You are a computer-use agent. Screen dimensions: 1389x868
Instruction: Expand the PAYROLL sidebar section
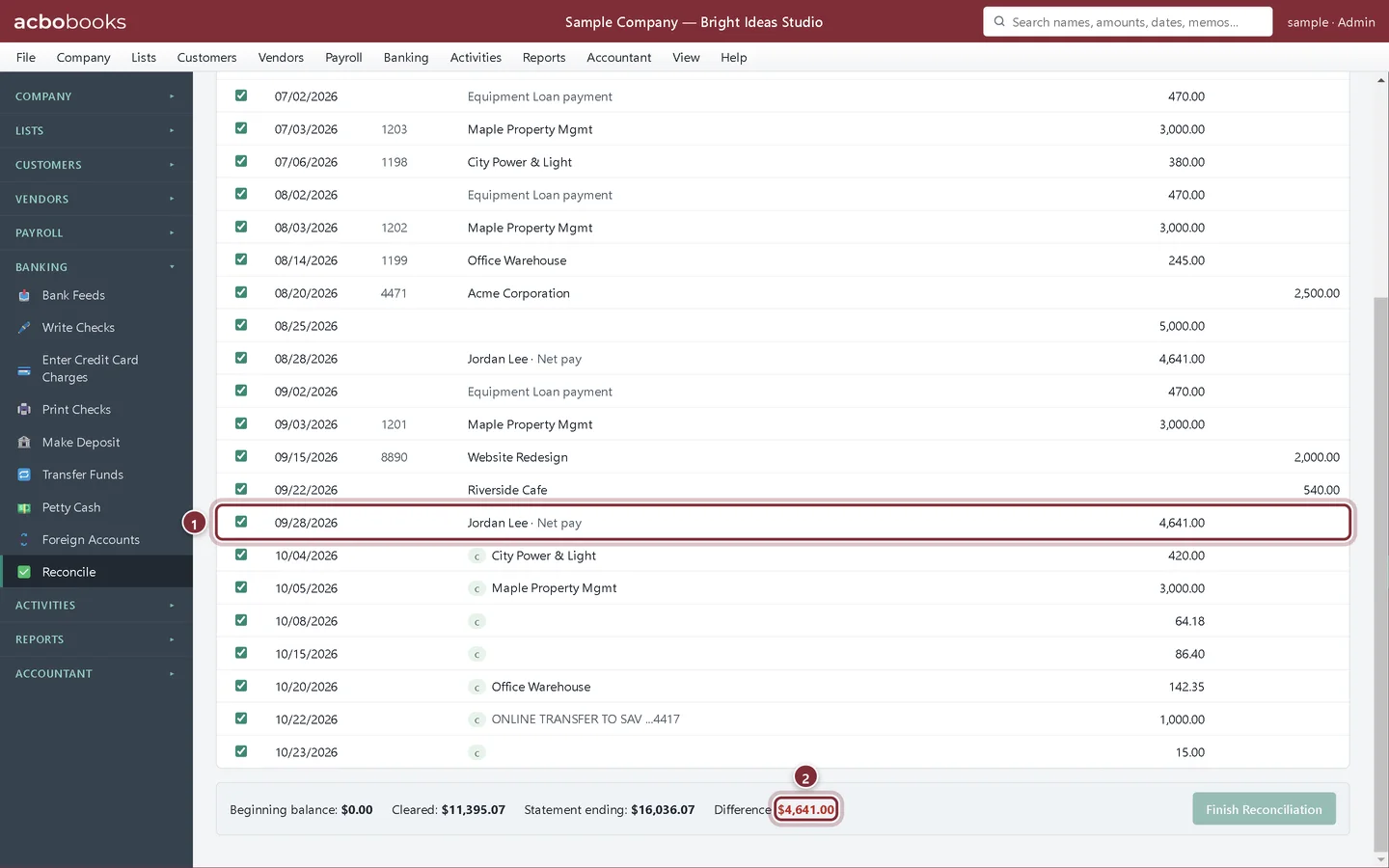coord(96,232)
